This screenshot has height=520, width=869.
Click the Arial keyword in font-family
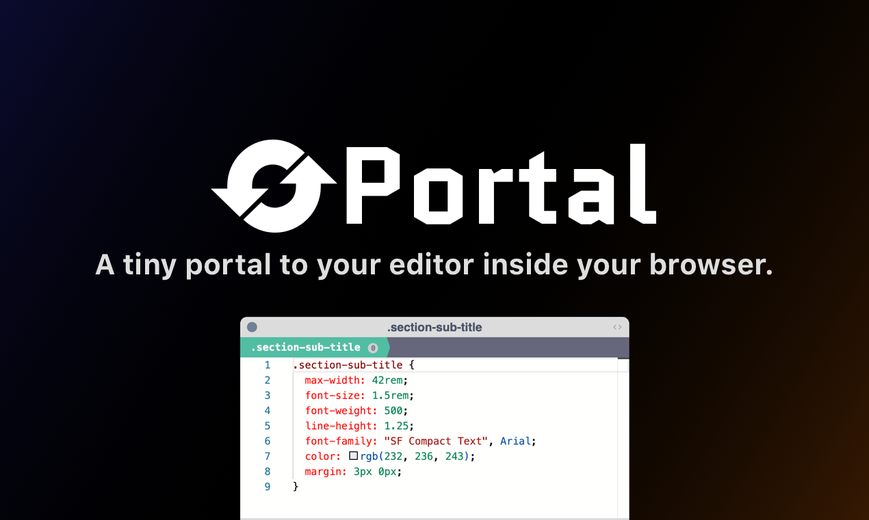(515, 441)
